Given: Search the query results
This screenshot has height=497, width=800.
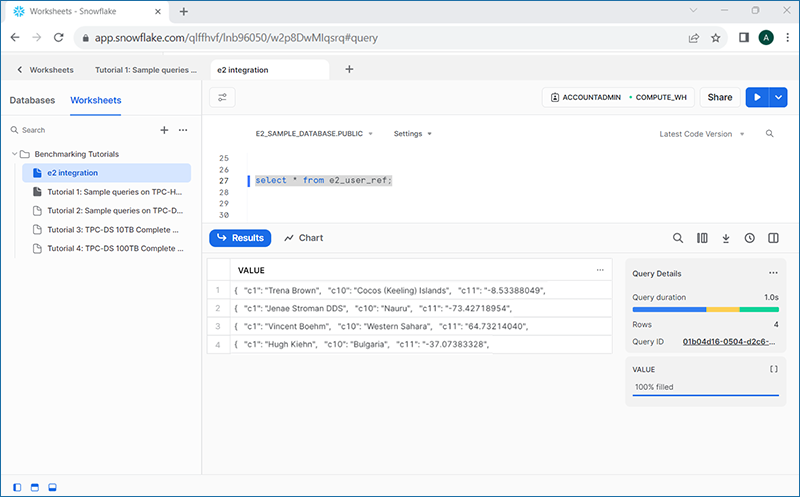Looking at the screenshot, I should pyautogui.click(x=678, y=238).
